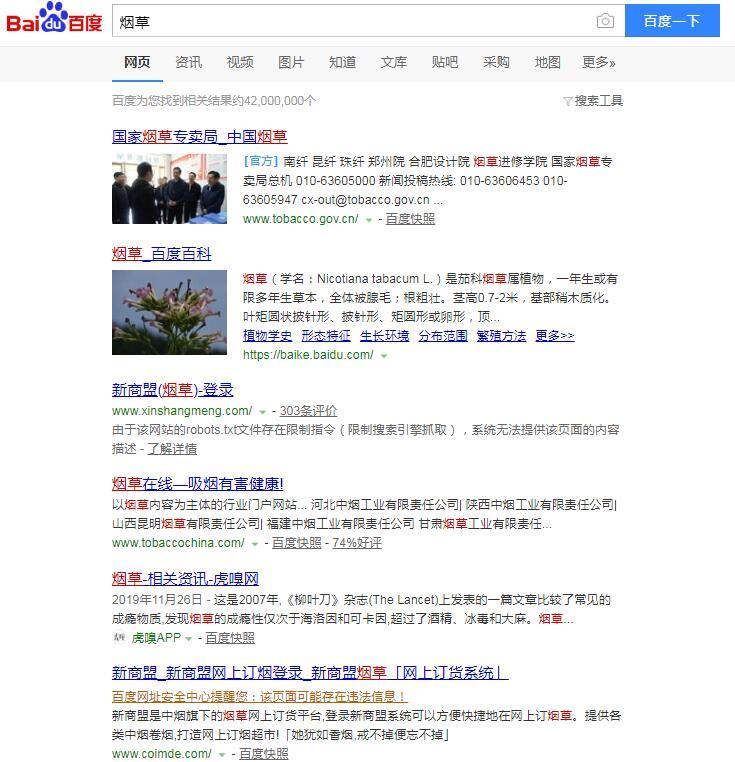Expand the 更多» tab menu

click(x=599, y=62)
